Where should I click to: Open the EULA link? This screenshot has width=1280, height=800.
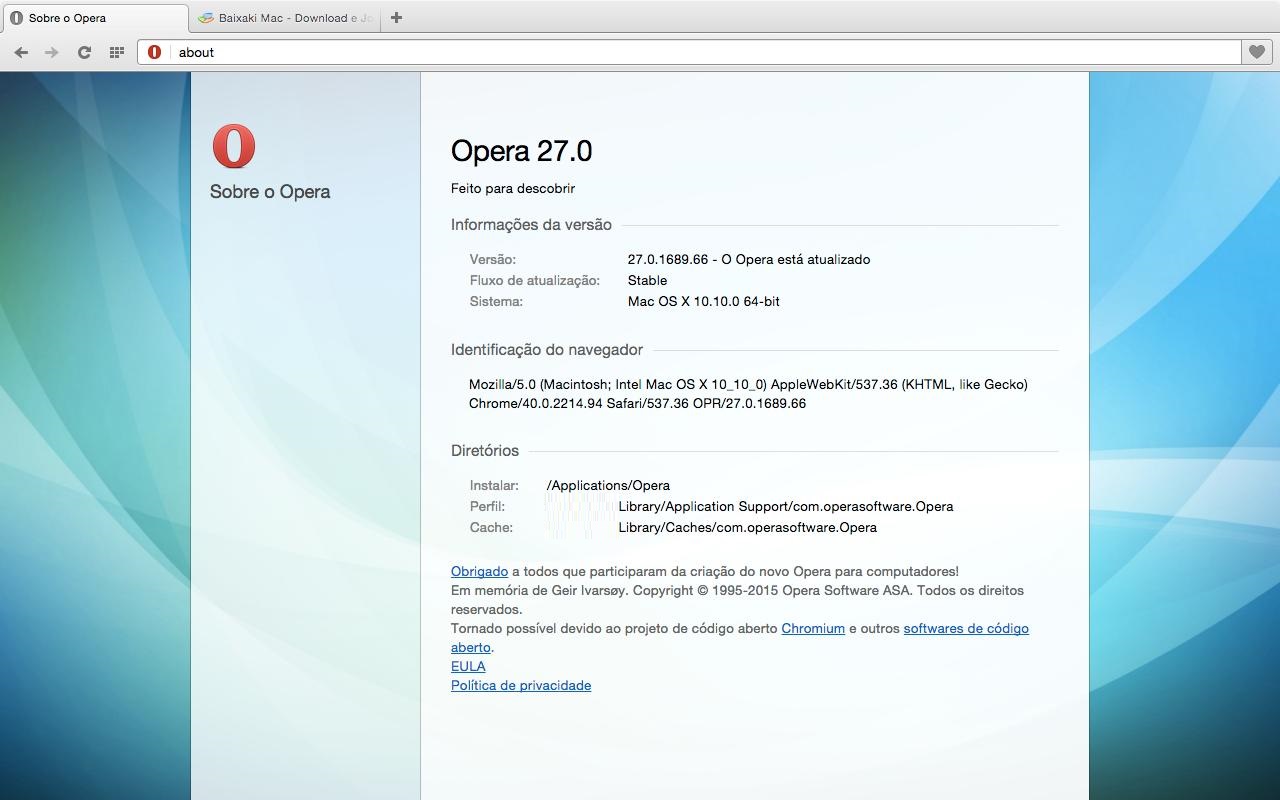click(x=468, y=666)
